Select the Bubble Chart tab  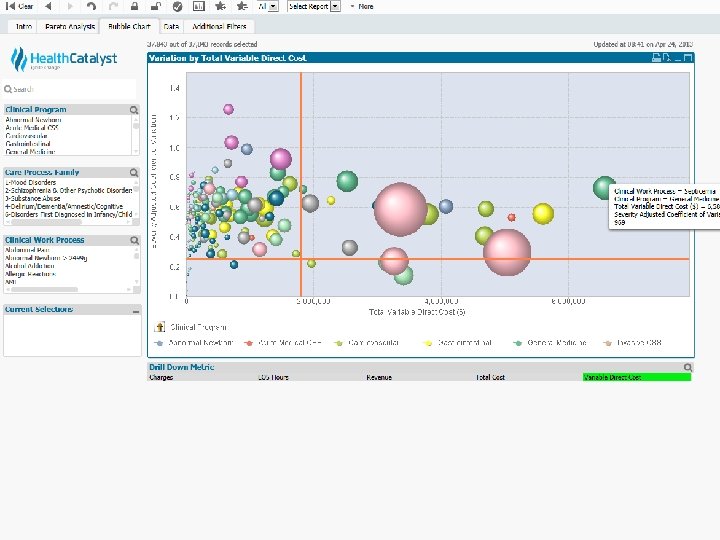coord(129,27)
